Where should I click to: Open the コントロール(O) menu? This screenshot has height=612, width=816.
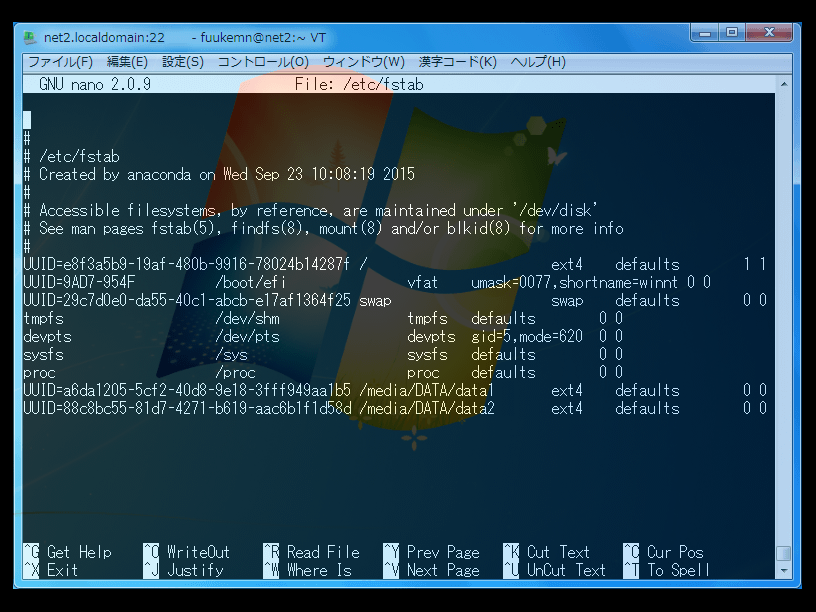[x=263, y=62]
